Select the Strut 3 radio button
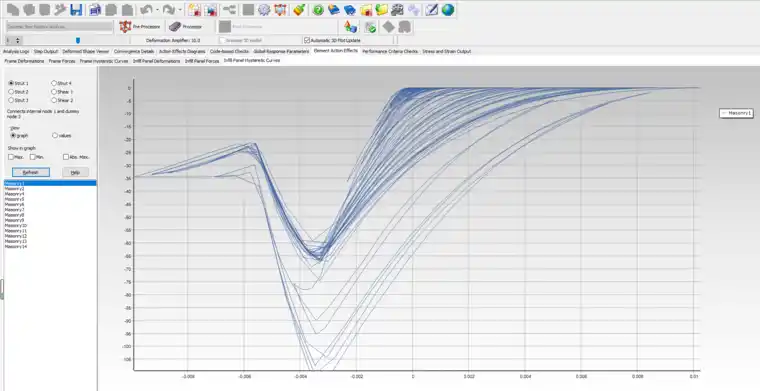Screen dimensions: 760x391 [11, 100]
